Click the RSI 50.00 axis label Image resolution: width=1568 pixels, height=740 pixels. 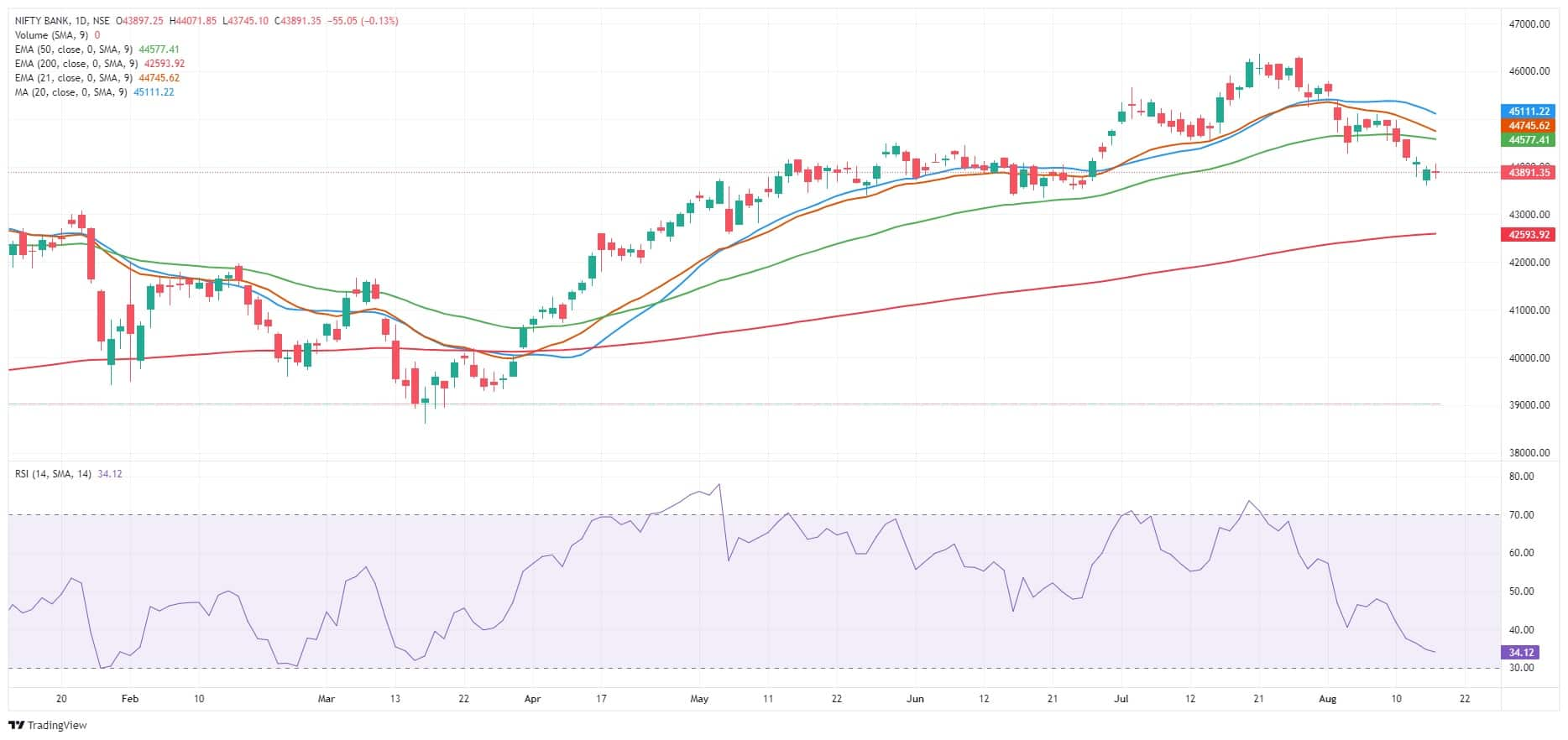click(x=1521, y=591)
